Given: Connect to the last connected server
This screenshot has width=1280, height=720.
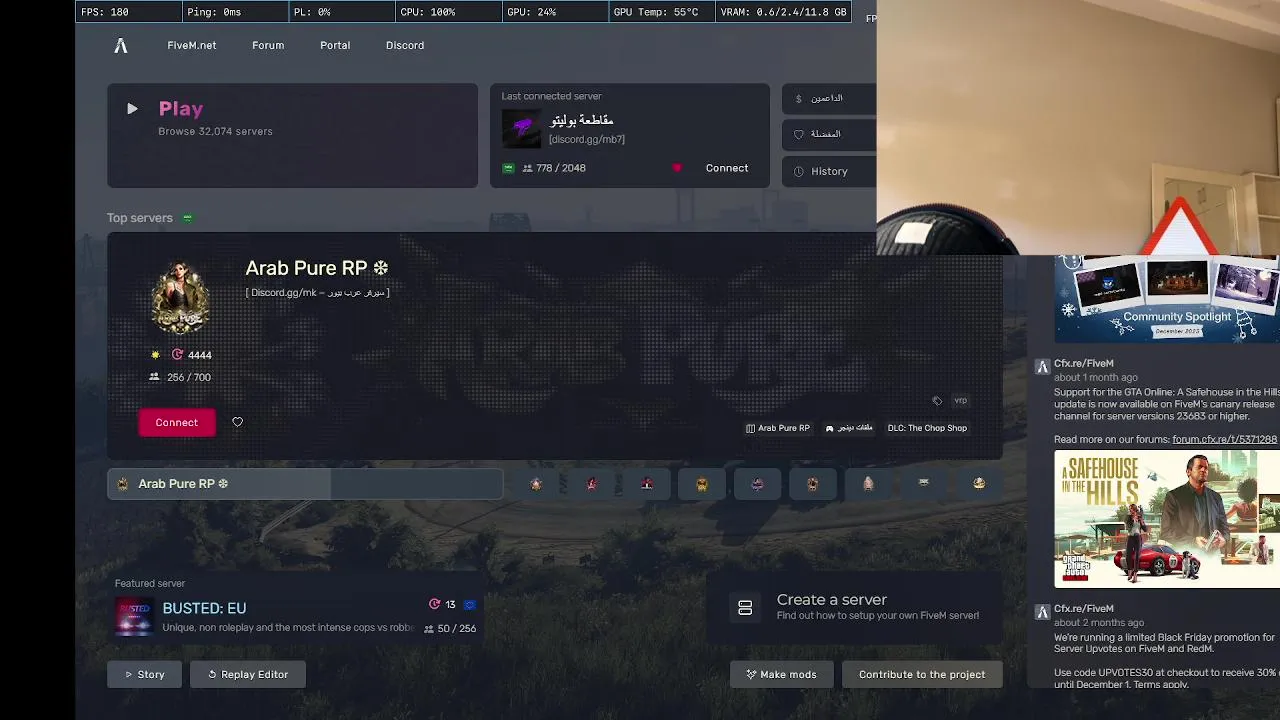Looking at the screenshot, I should [x=727, y=168].
